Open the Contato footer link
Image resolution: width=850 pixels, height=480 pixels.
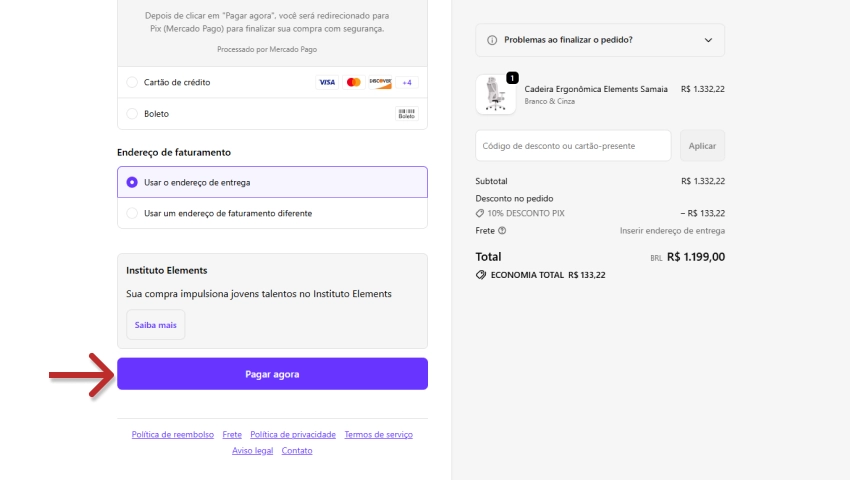[x=297, y=451]
